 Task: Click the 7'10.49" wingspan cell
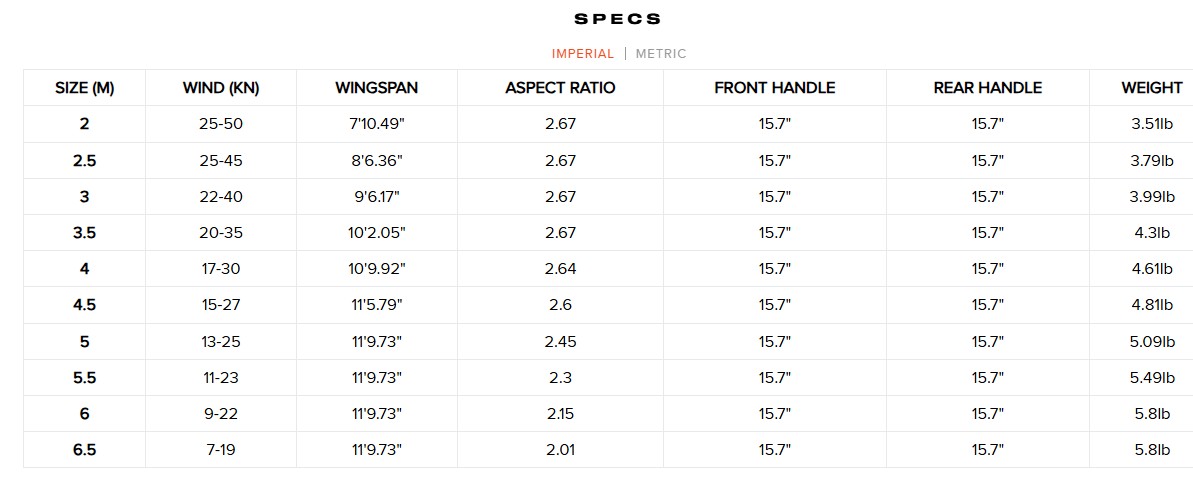tap(377, 124)
